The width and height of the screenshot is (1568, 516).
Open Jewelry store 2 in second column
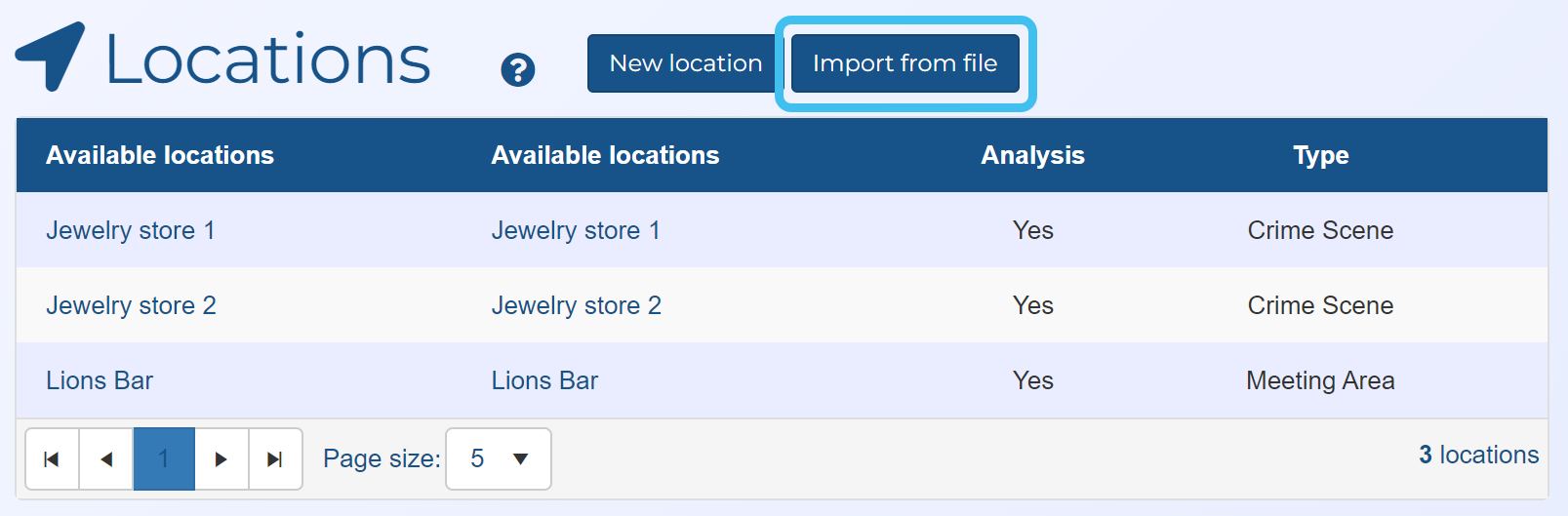[x=576, y=305]
